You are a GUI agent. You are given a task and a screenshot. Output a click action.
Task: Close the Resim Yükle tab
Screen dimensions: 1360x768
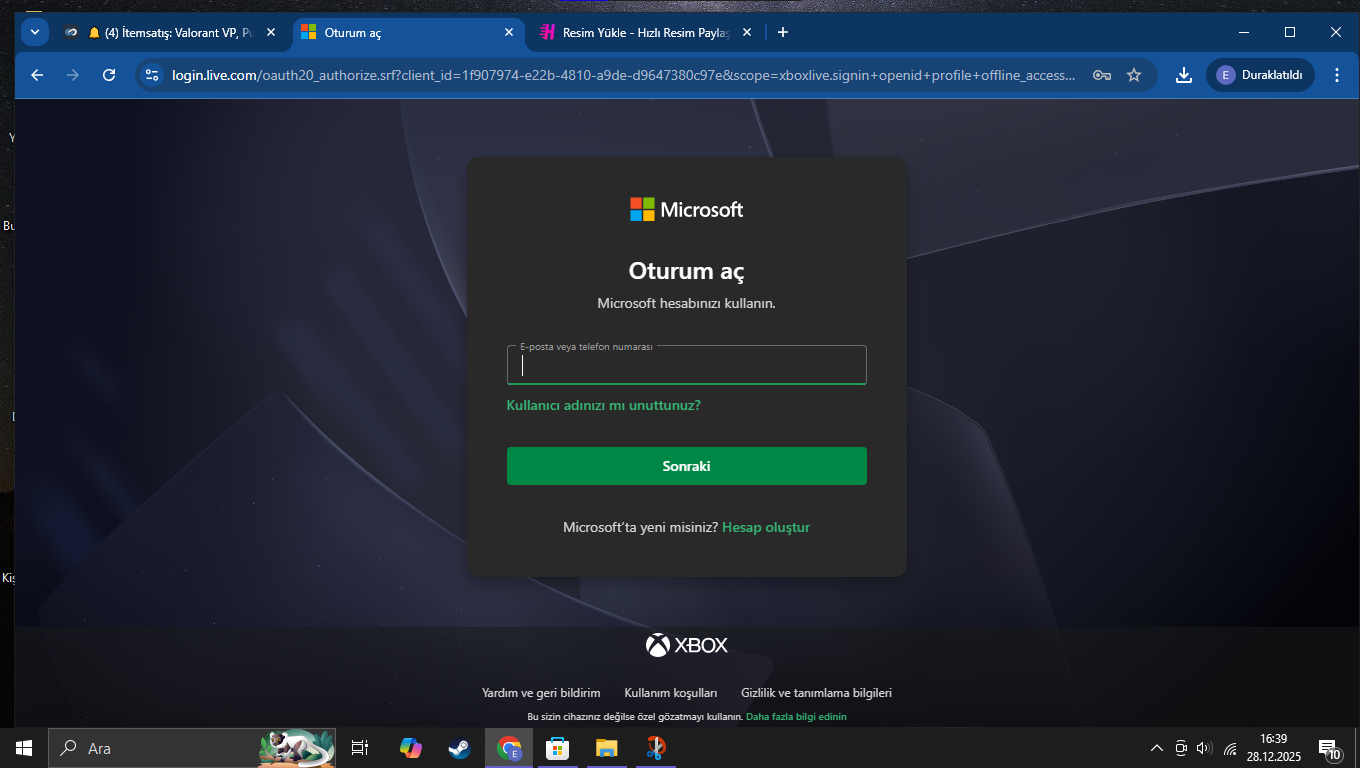click(746, 32)
